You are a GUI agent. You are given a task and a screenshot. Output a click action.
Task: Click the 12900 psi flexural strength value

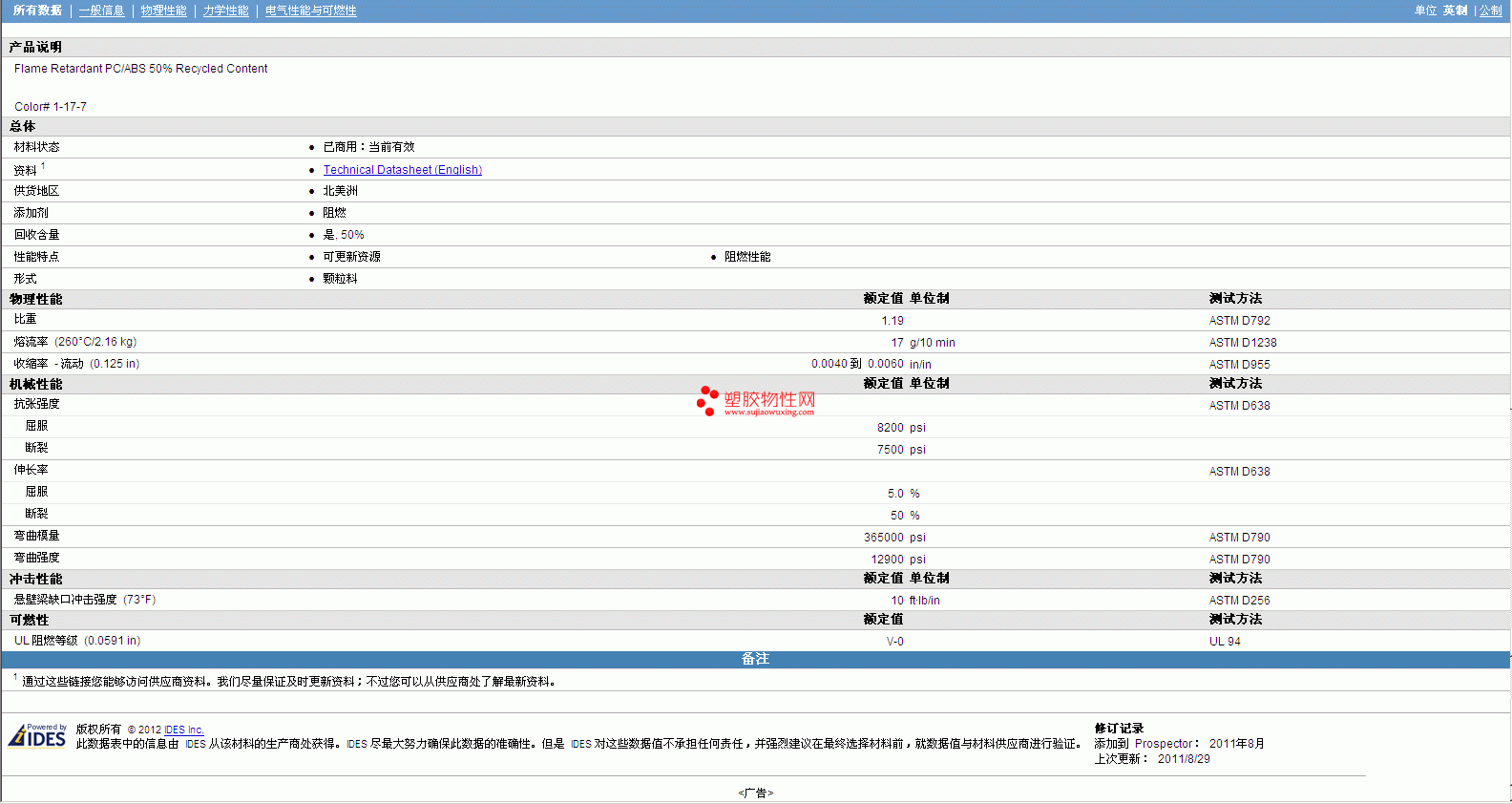[x=898, y=560]
